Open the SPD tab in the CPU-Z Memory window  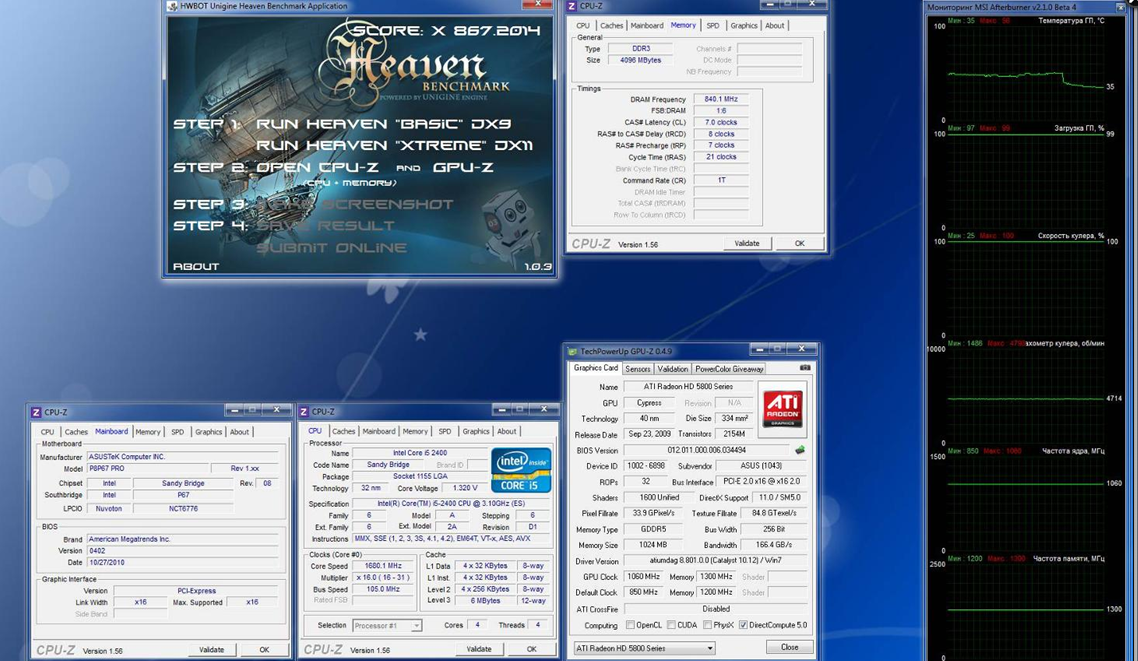click(713, 25)
